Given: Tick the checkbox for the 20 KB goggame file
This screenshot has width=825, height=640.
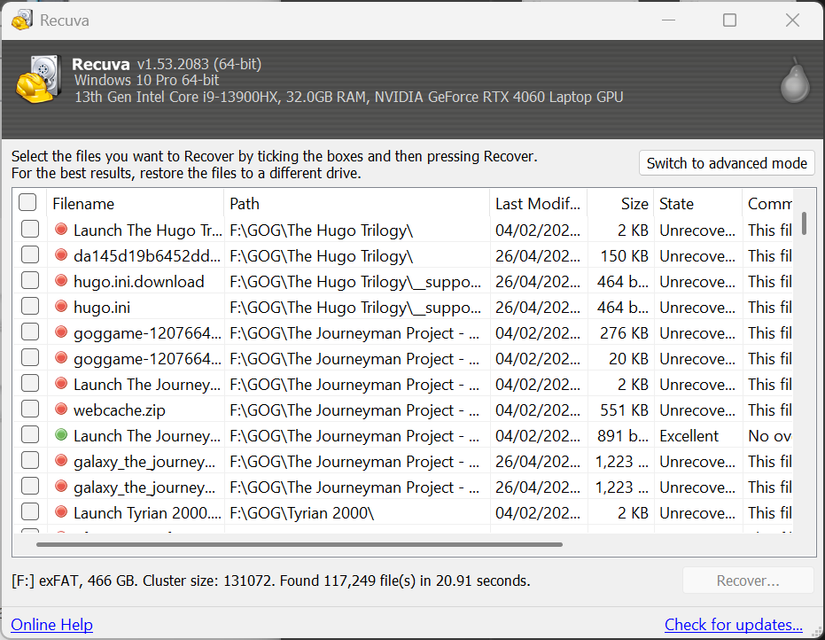Looking at the screenshot, I should tap(30, 357).
